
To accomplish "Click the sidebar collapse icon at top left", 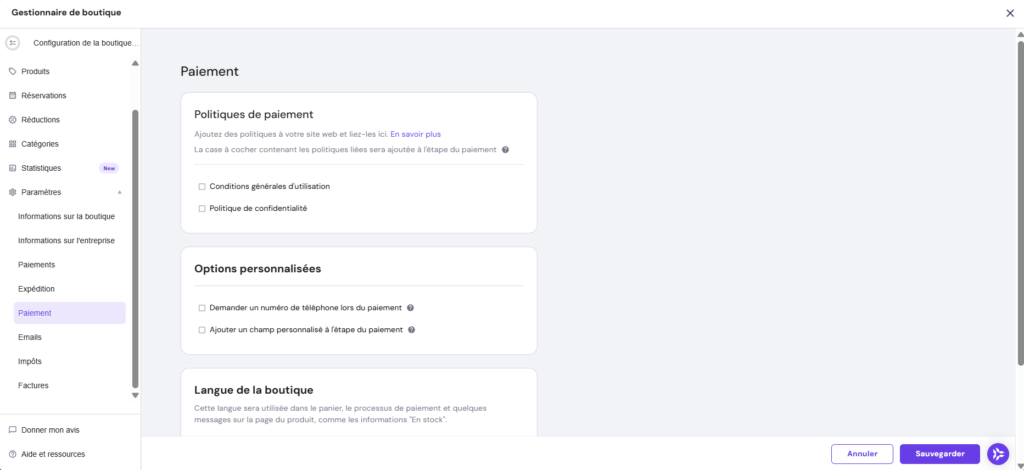I will (x=13, y=43).
